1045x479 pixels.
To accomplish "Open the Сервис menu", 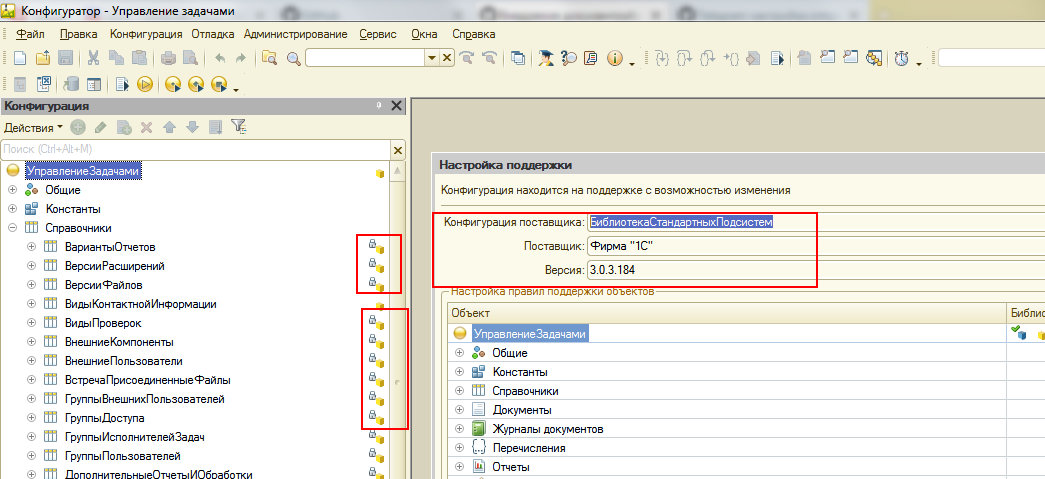I will coord(378,34).
